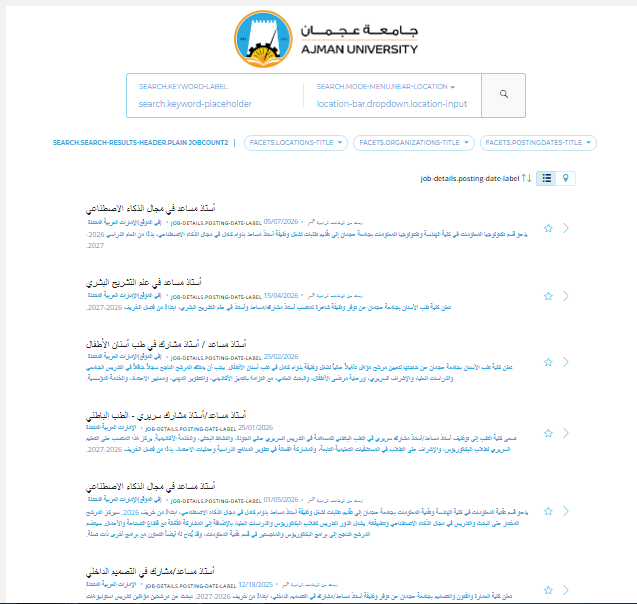The width and height of the screenshot is (637, 604).
Task: Favorite the first job with star icon
Action: tap(548, 228)
